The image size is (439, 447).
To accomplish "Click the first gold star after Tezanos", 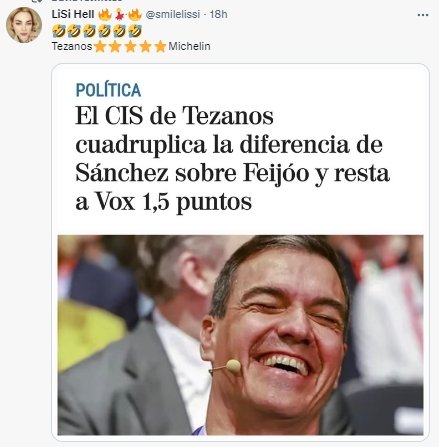I will point(100,46).
